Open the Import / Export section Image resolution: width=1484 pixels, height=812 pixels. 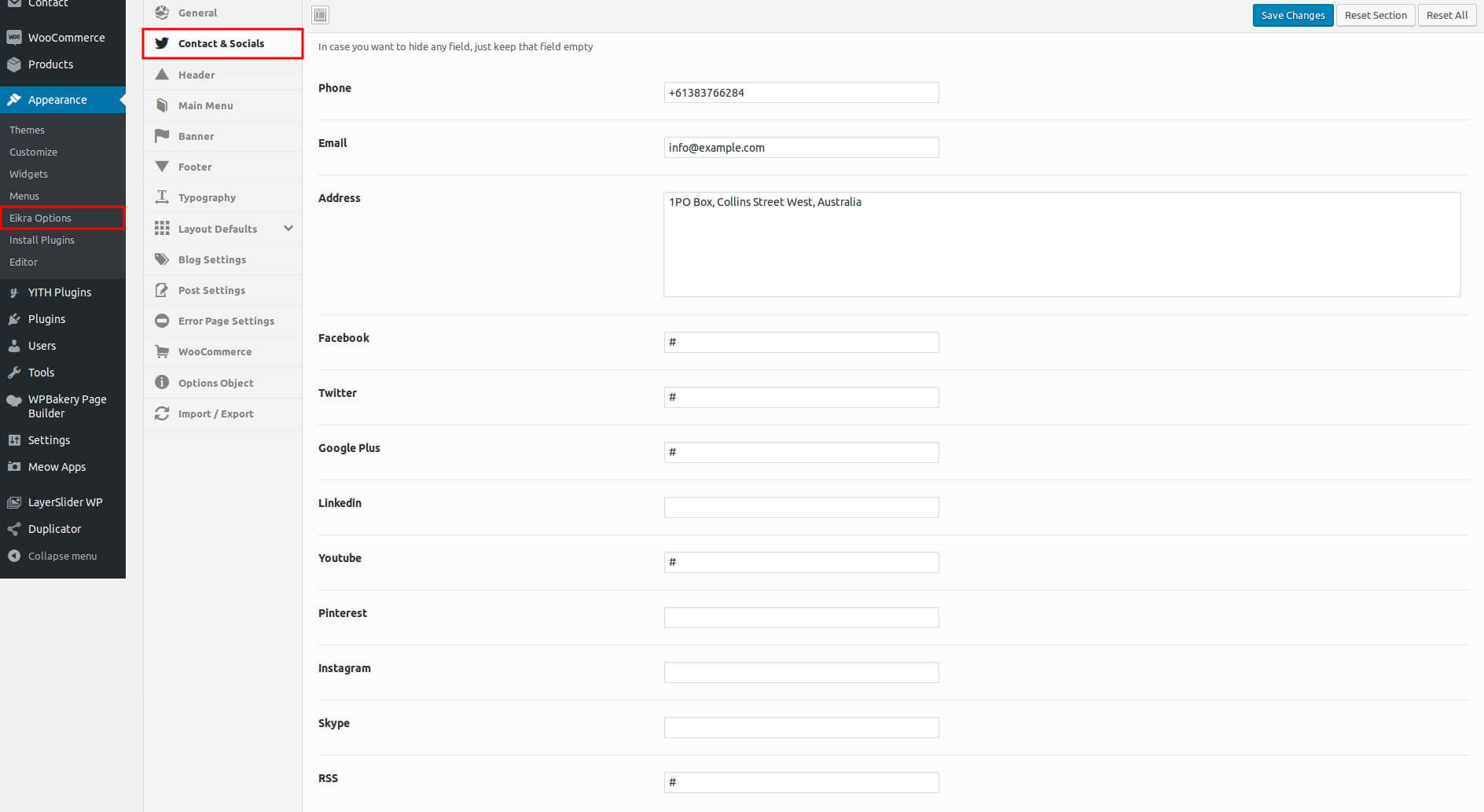coord(223,413)
